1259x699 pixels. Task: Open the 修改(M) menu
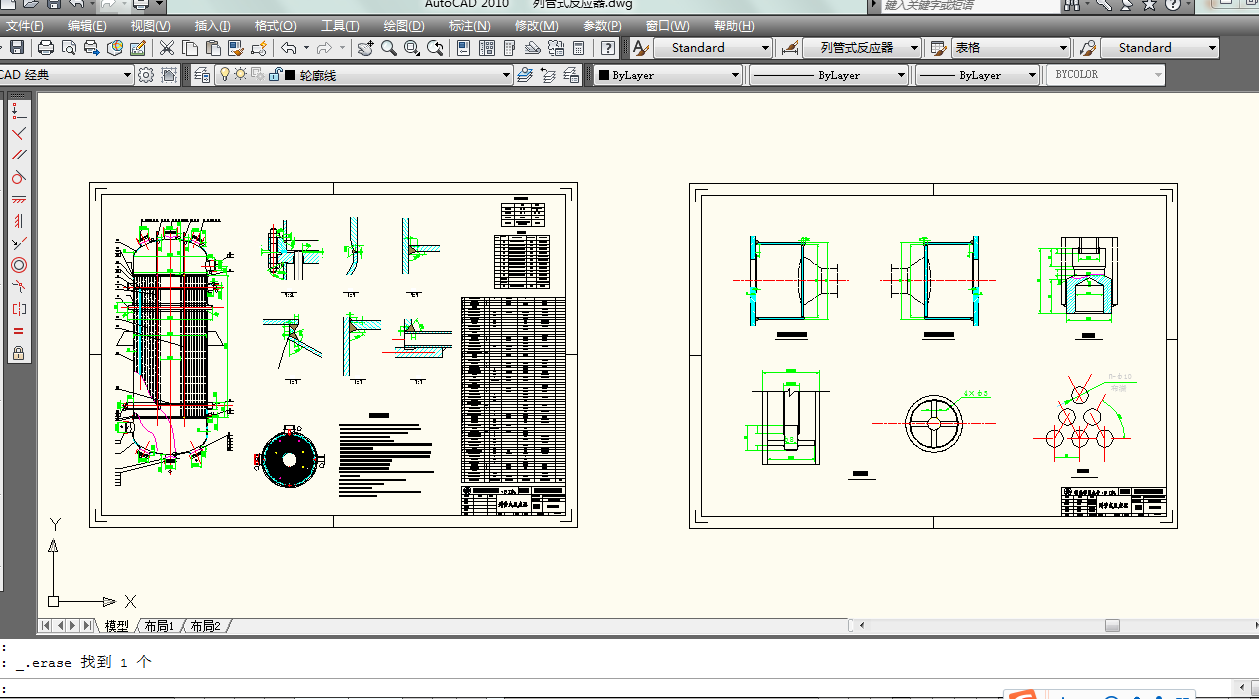tap(536, 26)
